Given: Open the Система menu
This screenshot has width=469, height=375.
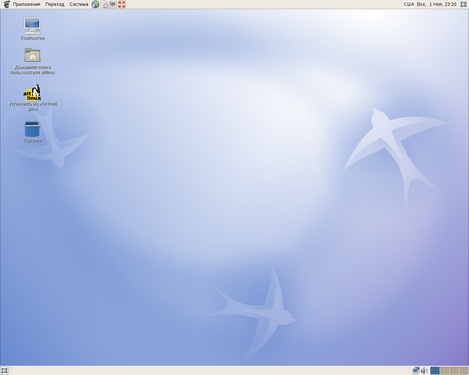Looking at the screenshot, I should point(79,4).
